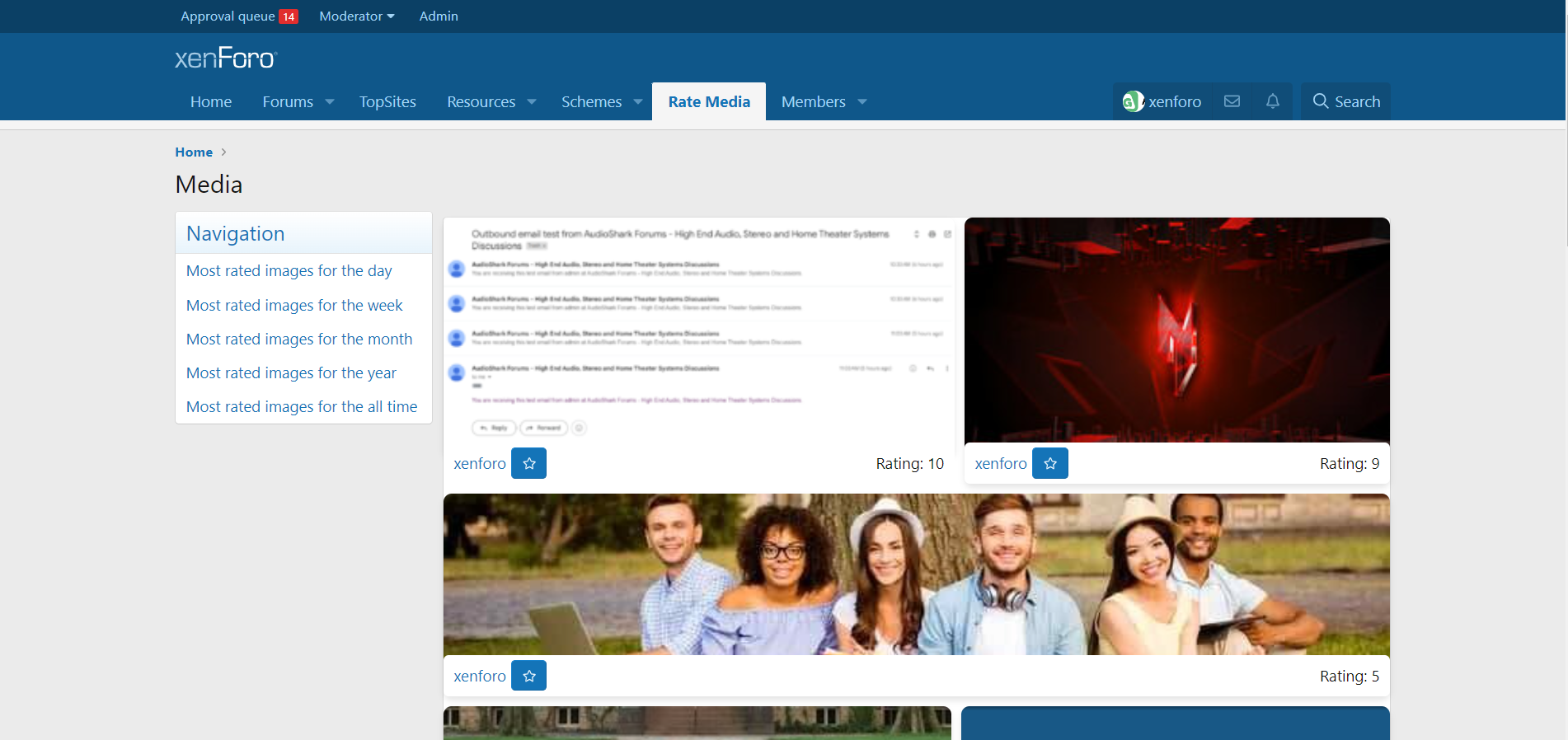Select Most rated images for the week

point(294,306)
